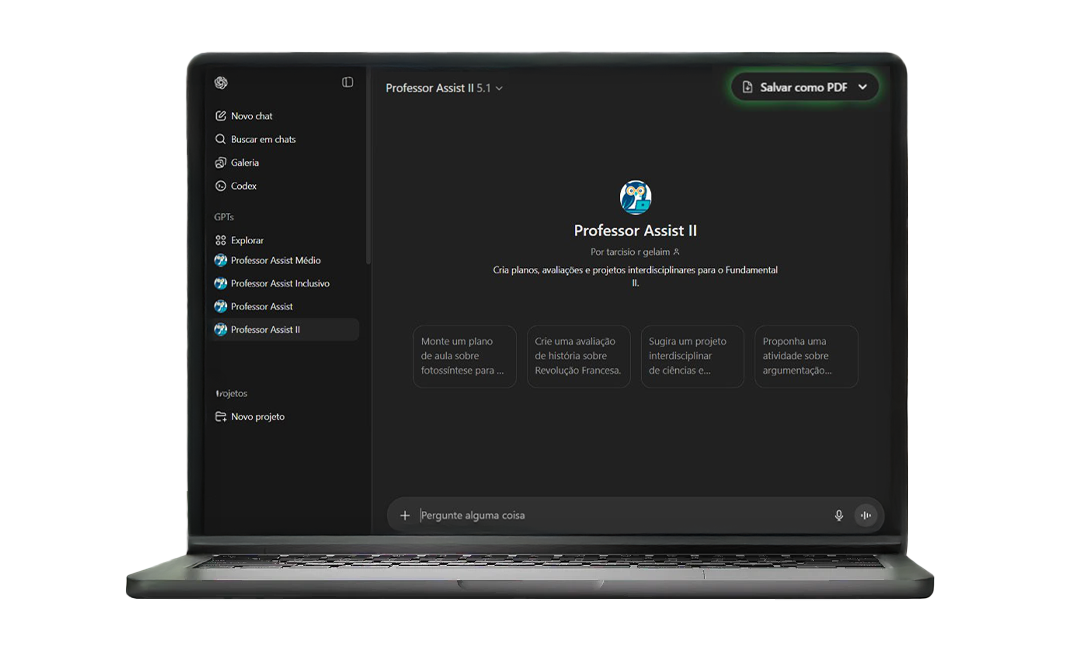Choose the interdisciplinary science project suggestion card

692,356
